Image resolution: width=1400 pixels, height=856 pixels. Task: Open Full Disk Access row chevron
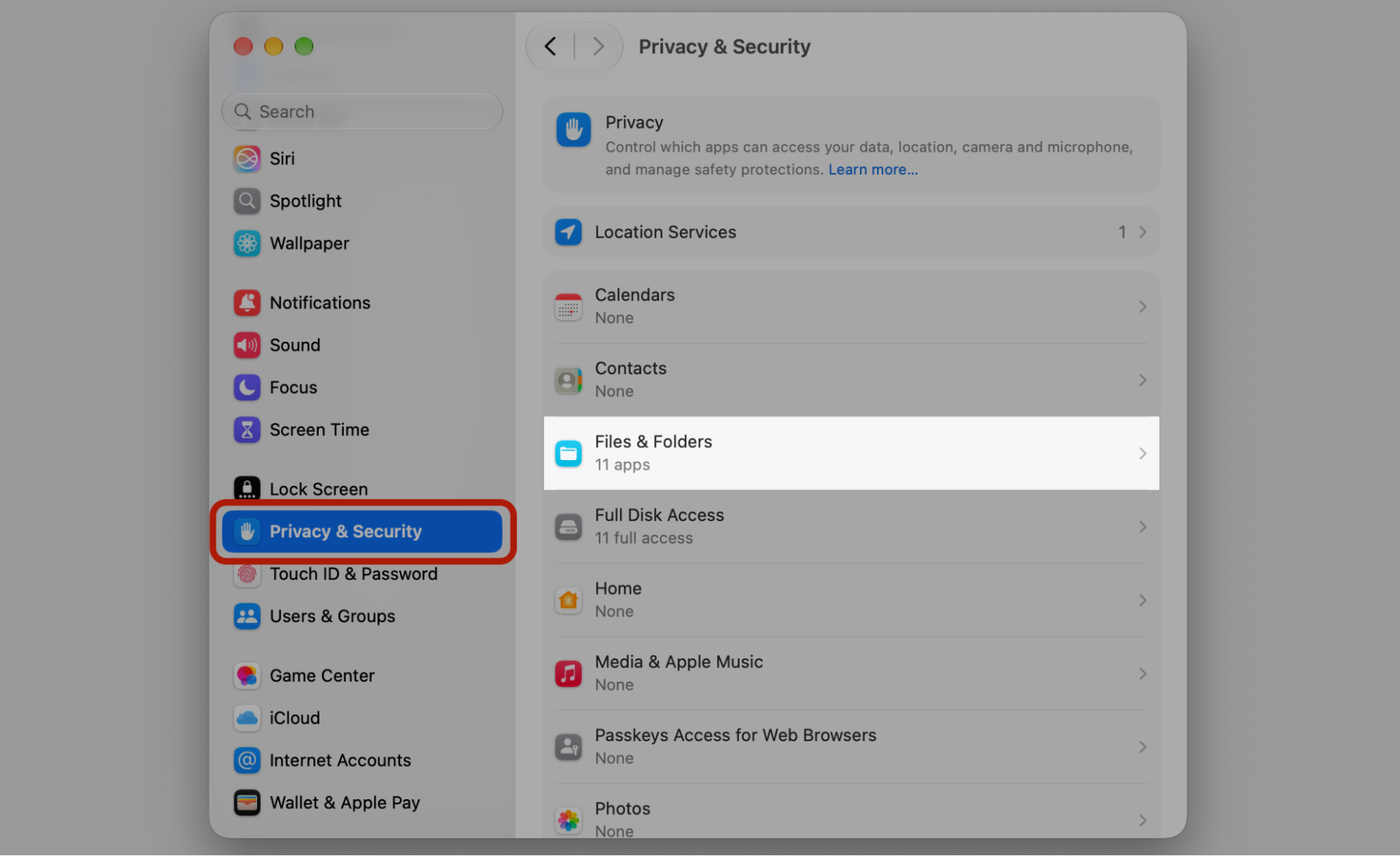coord(1142,527)
